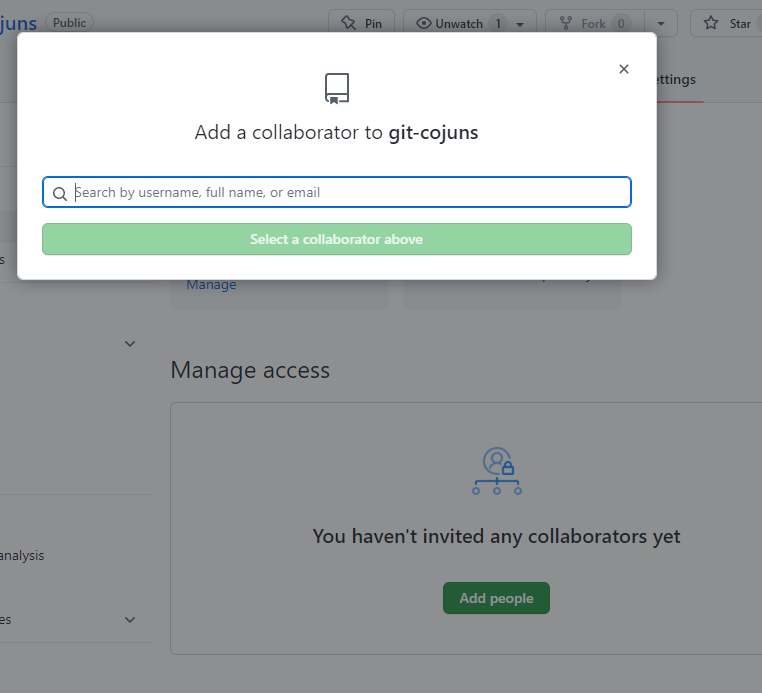Open the Unwatch dropdown arrow
762x693 pixels.
tap(520, 24)
